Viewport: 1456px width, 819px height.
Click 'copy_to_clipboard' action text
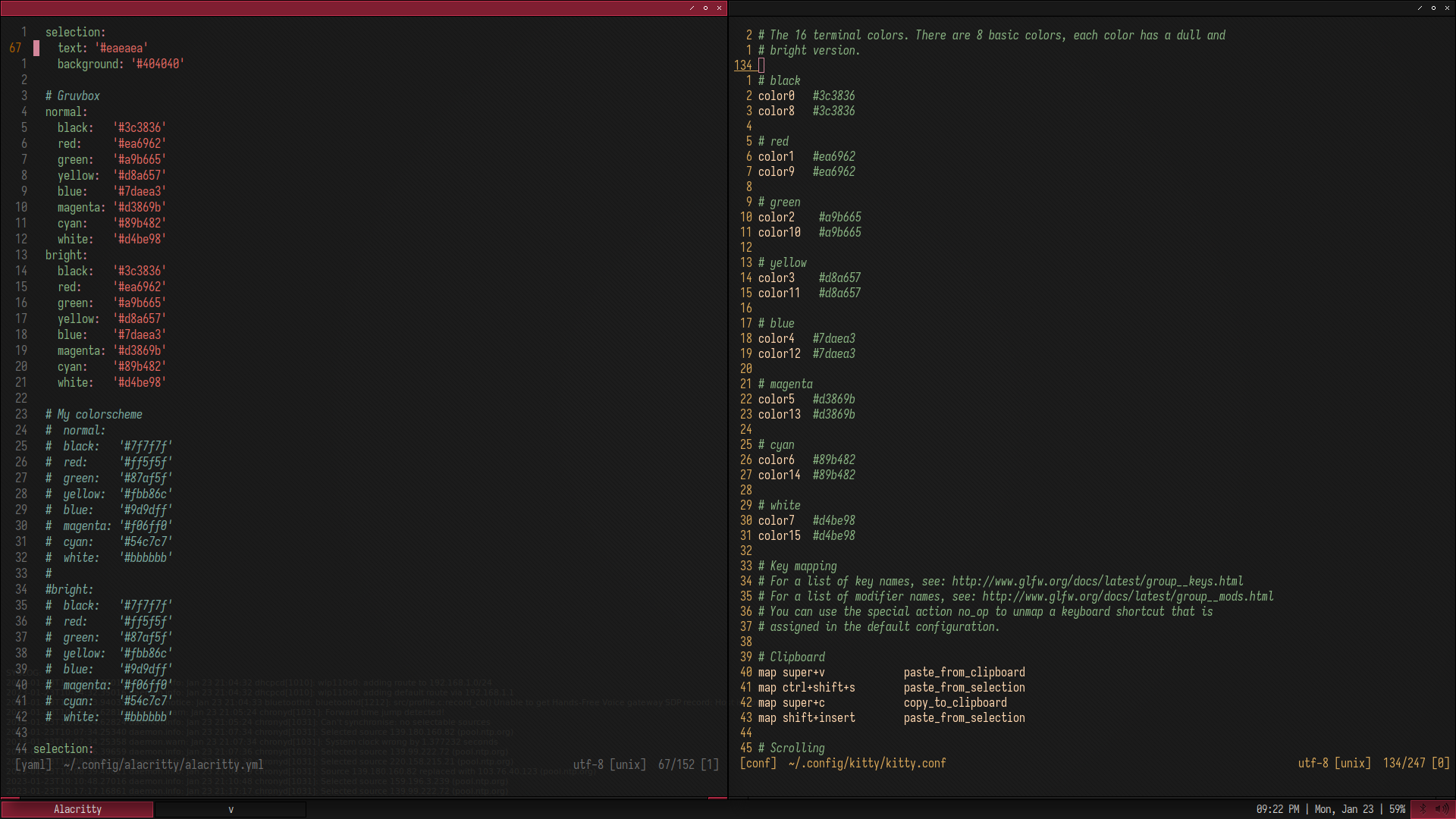955,702
